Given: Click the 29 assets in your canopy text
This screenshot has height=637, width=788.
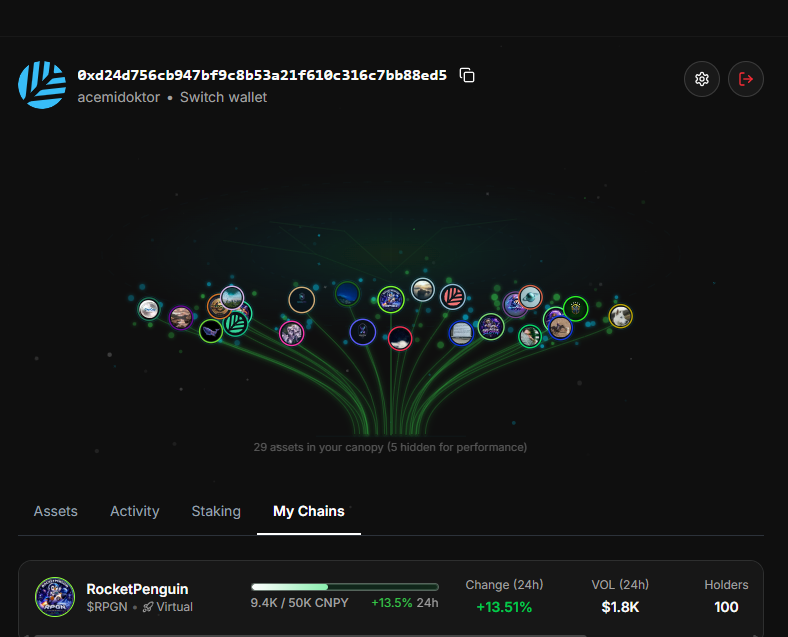Looking at the screenshot, I should click(x=390, y=447).
